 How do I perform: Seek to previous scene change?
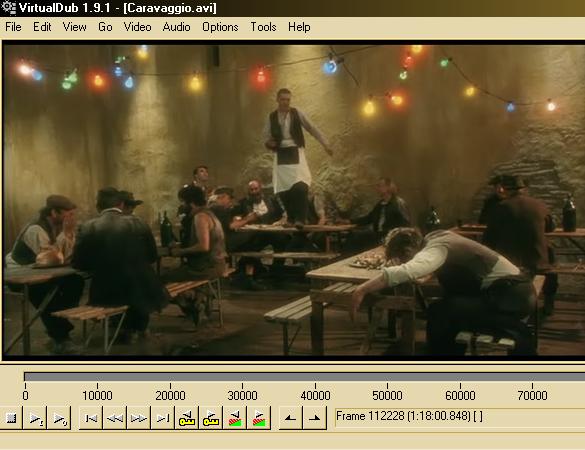[x=235, y=418]
